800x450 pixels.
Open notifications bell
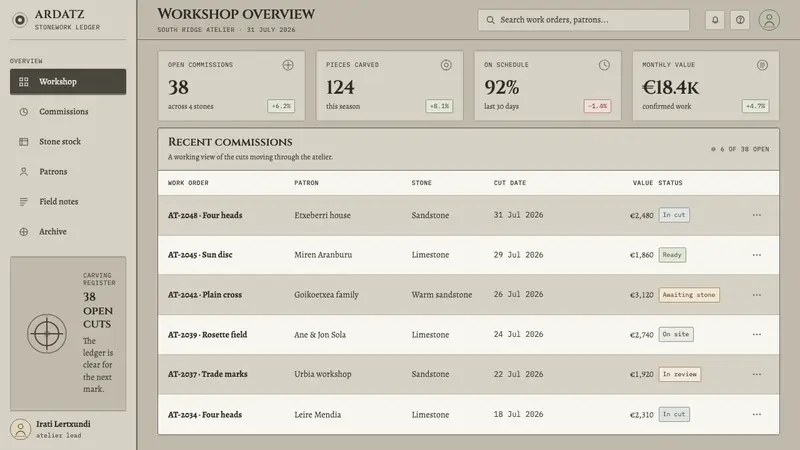(x=715, y=20)
